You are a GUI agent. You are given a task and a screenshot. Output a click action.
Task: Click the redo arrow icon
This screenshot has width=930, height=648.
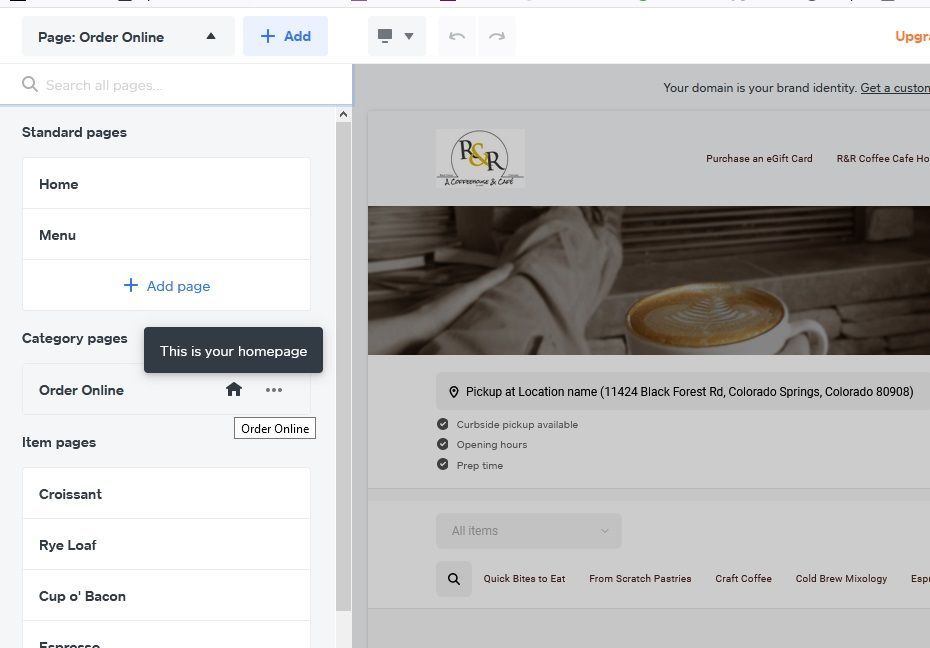pyautogui.click(x=497, y=36)
